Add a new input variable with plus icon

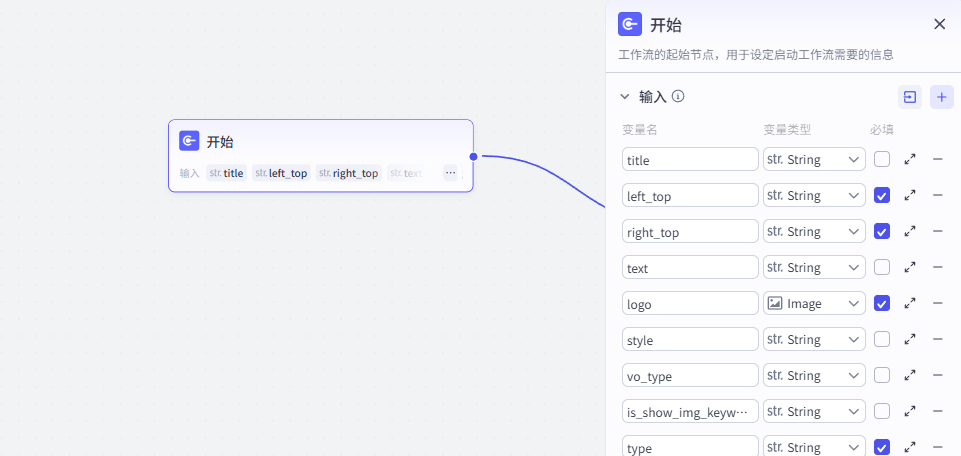(x=941, y=97)
